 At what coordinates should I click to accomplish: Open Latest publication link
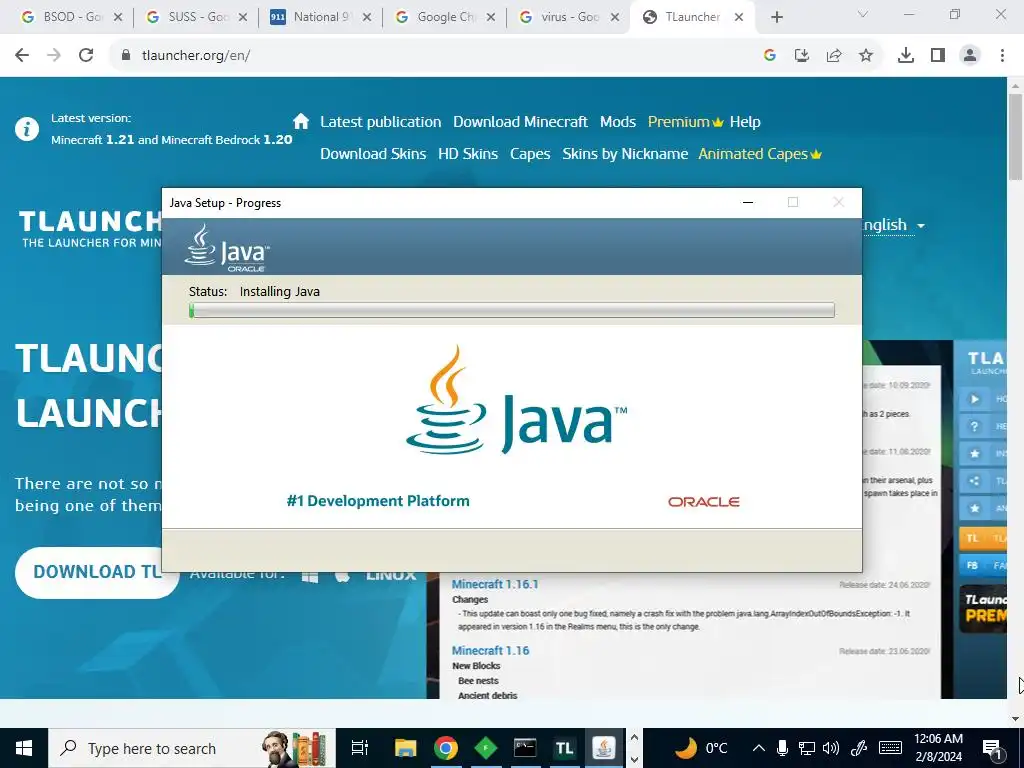pos(381,122)
